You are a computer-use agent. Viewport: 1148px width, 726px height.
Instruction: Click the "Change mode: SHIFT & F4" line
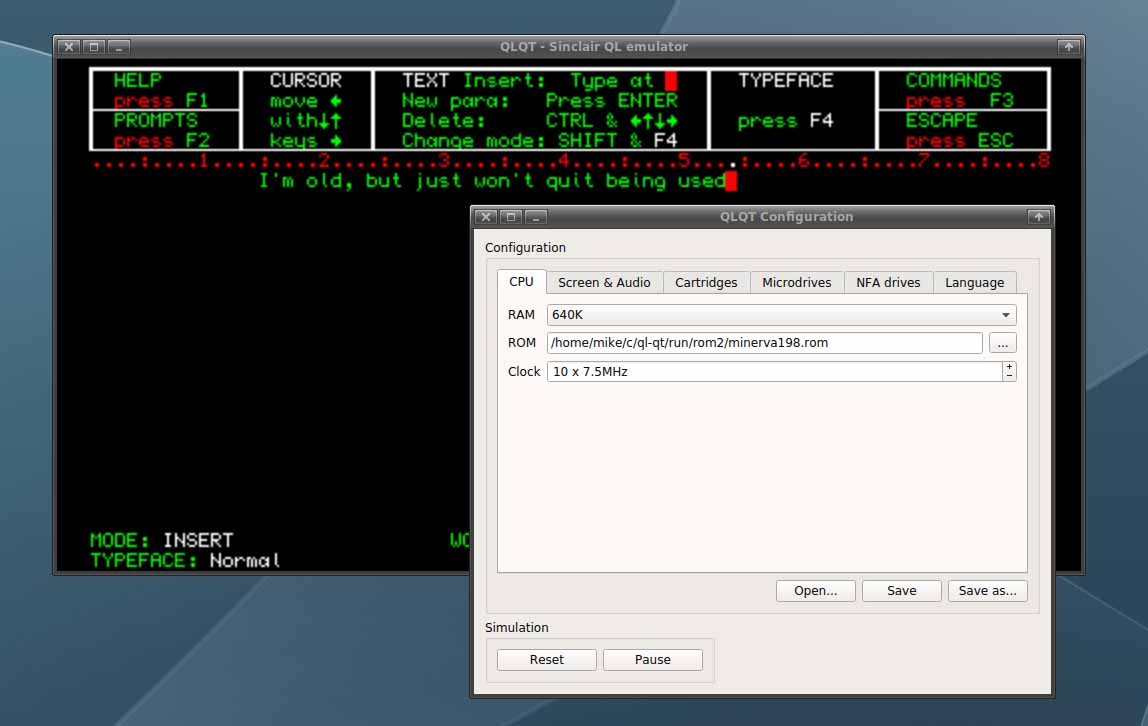point(540,141)
